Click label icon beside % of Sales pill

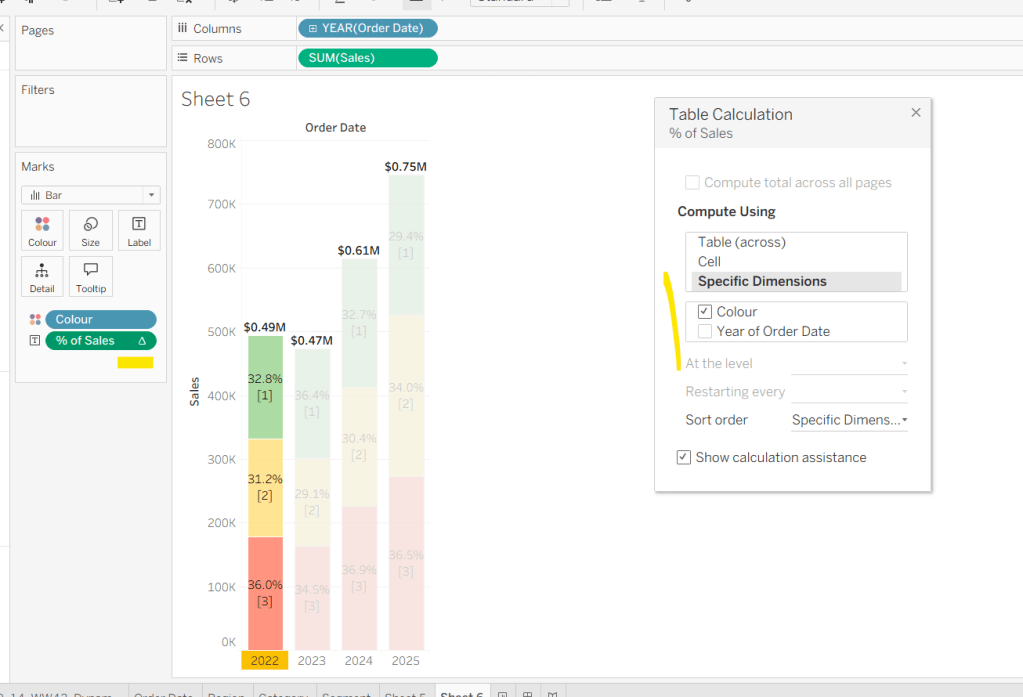click(x=35, y=341)
